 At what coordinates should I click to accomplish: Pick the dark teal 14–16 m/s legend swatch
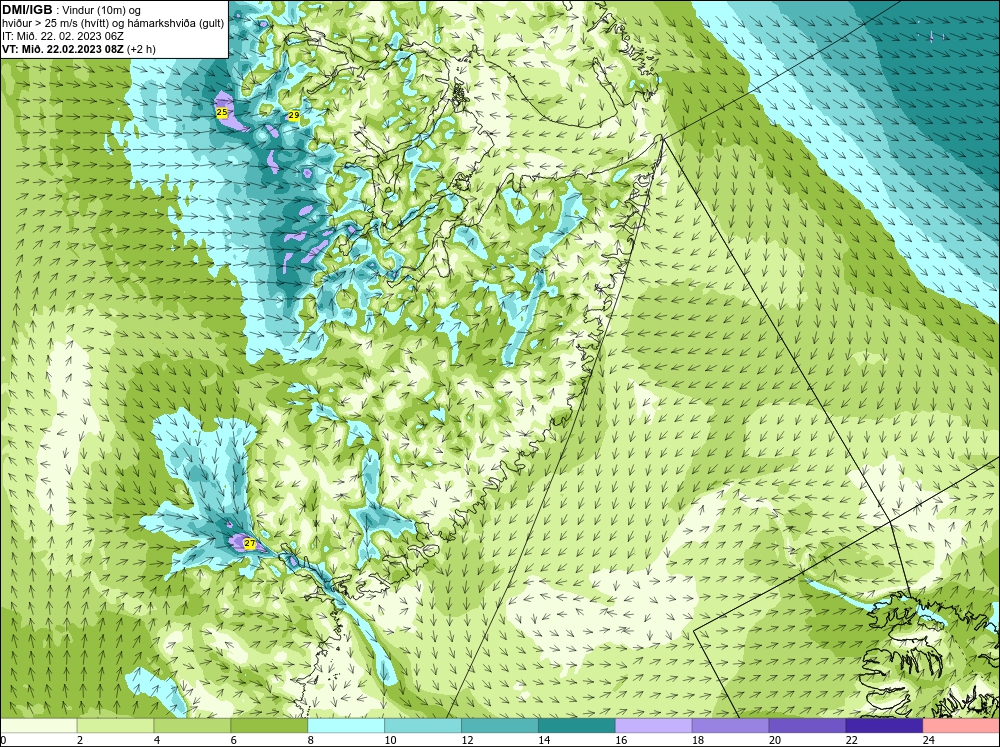(x=577, y=726)
